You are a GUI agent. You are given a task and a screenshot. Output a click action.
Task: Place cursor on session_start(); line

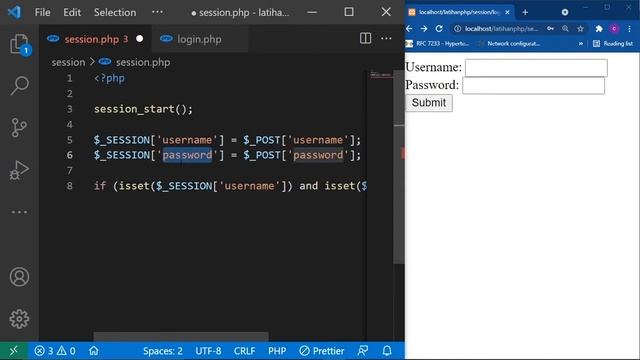click(x=143, y=109)
